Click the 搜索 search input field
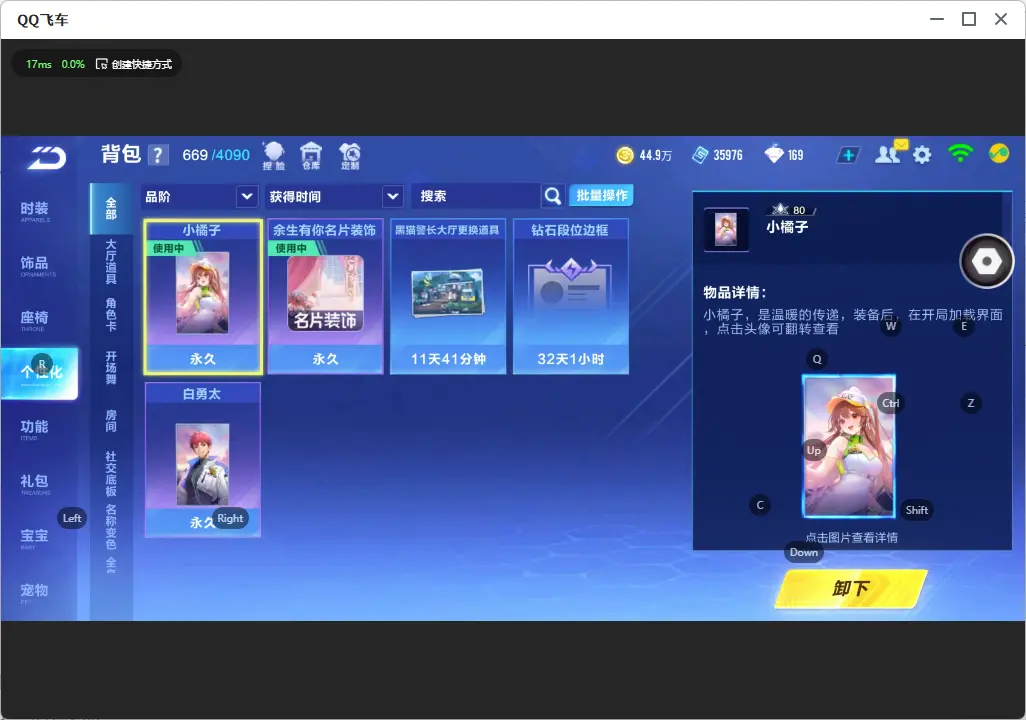1026x720 pixels. point(476,196)
